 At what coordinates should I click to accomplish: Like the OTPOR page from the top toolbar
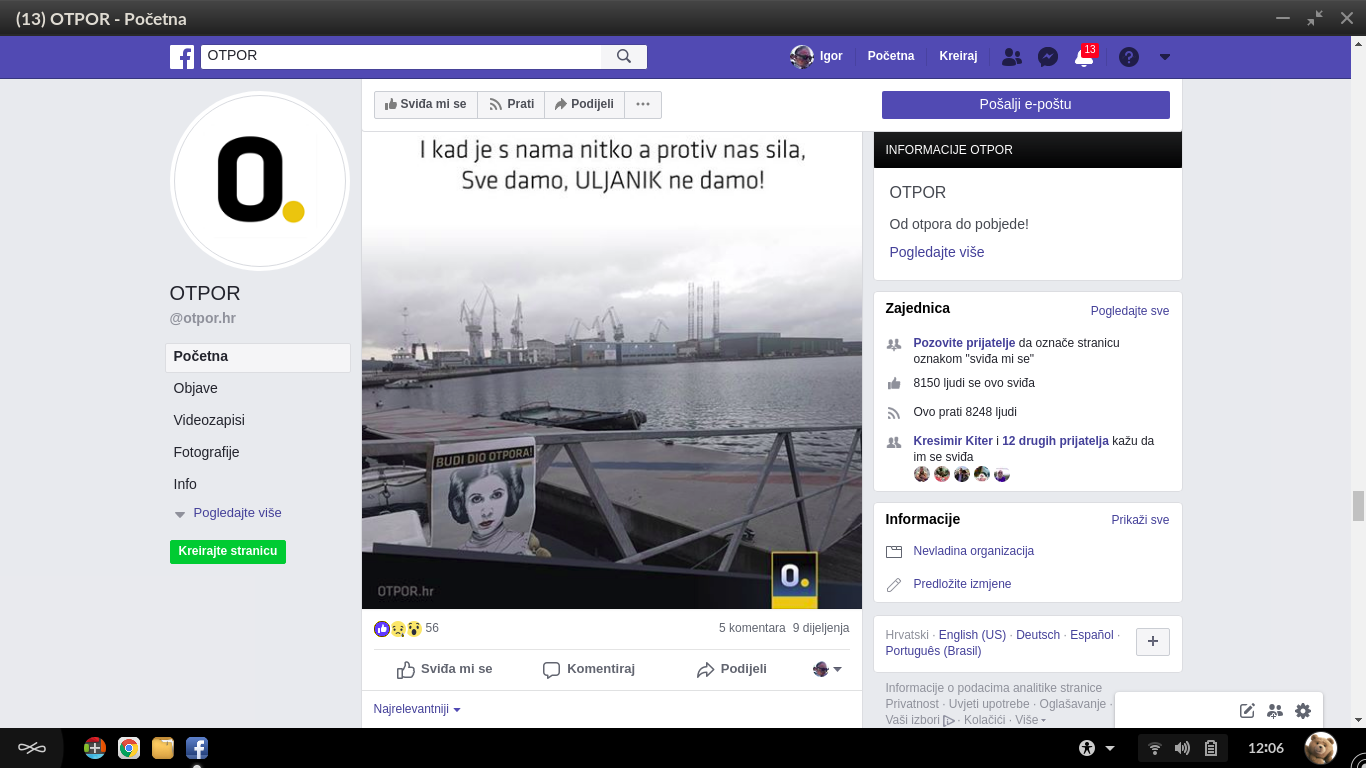[425, 104]
